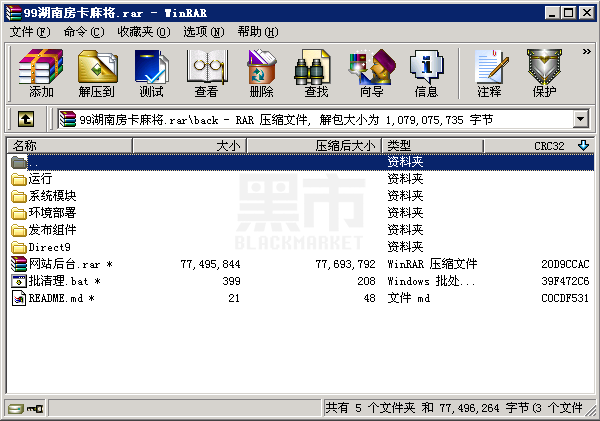Click the status bar folder and byte summary
This screenshot has width=600, height=421.
(x=454, y=408)
